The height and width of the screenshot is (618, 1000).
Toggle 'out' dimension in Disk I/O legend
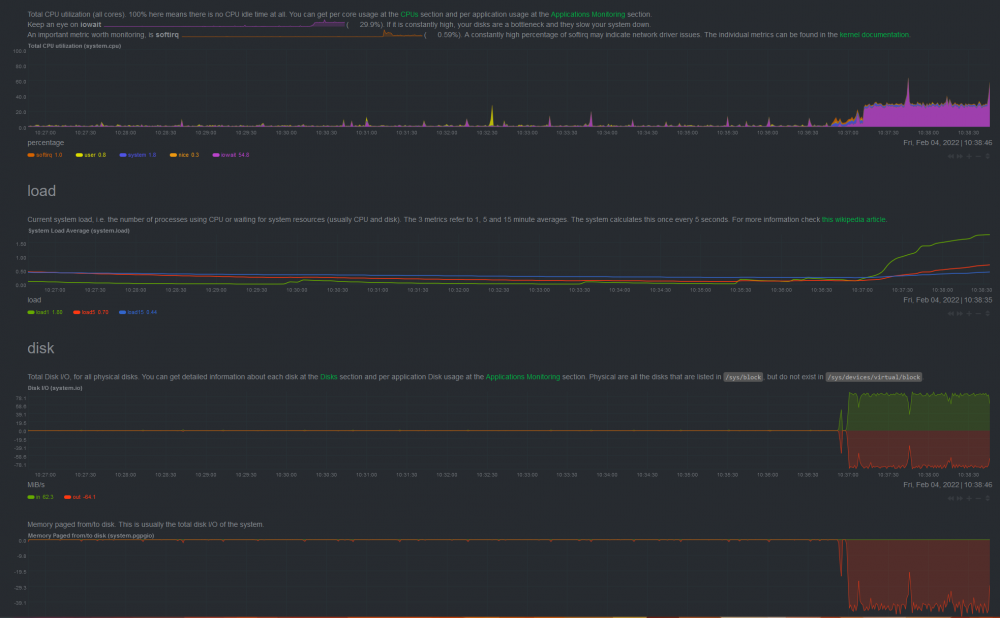(80, 497)
